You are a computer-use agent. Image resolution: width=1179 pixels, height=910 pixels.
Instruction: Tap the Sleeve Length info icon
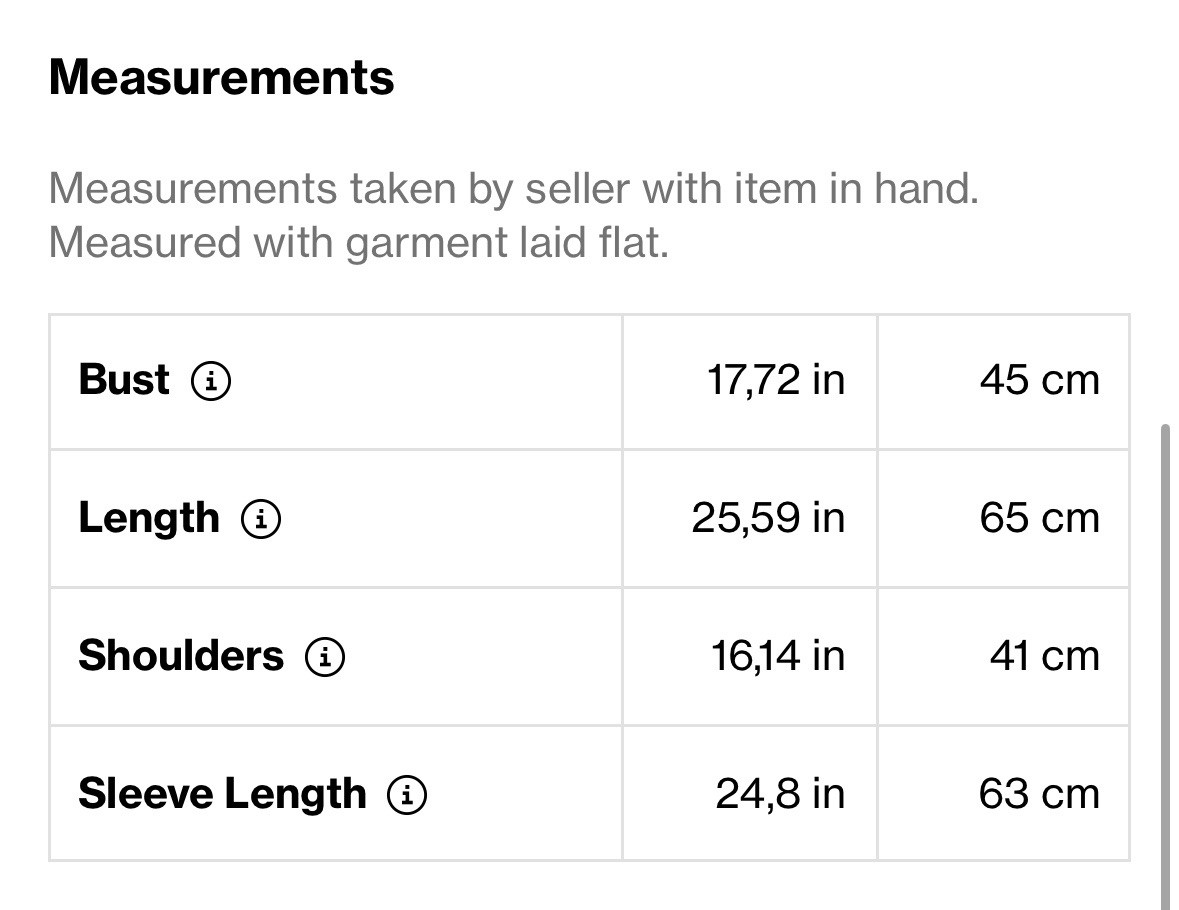tap(407, 795)
